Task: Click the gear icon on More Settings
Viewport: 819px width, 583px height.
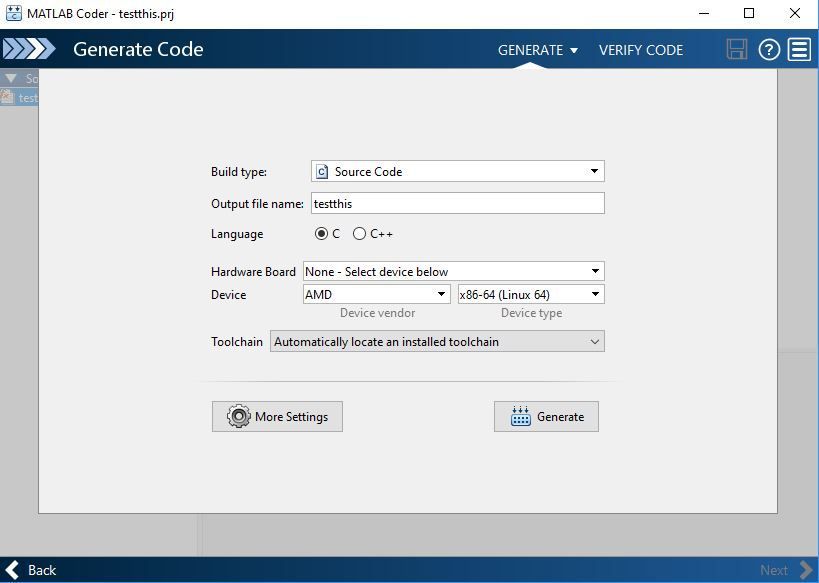Action: tap(239, 416)
